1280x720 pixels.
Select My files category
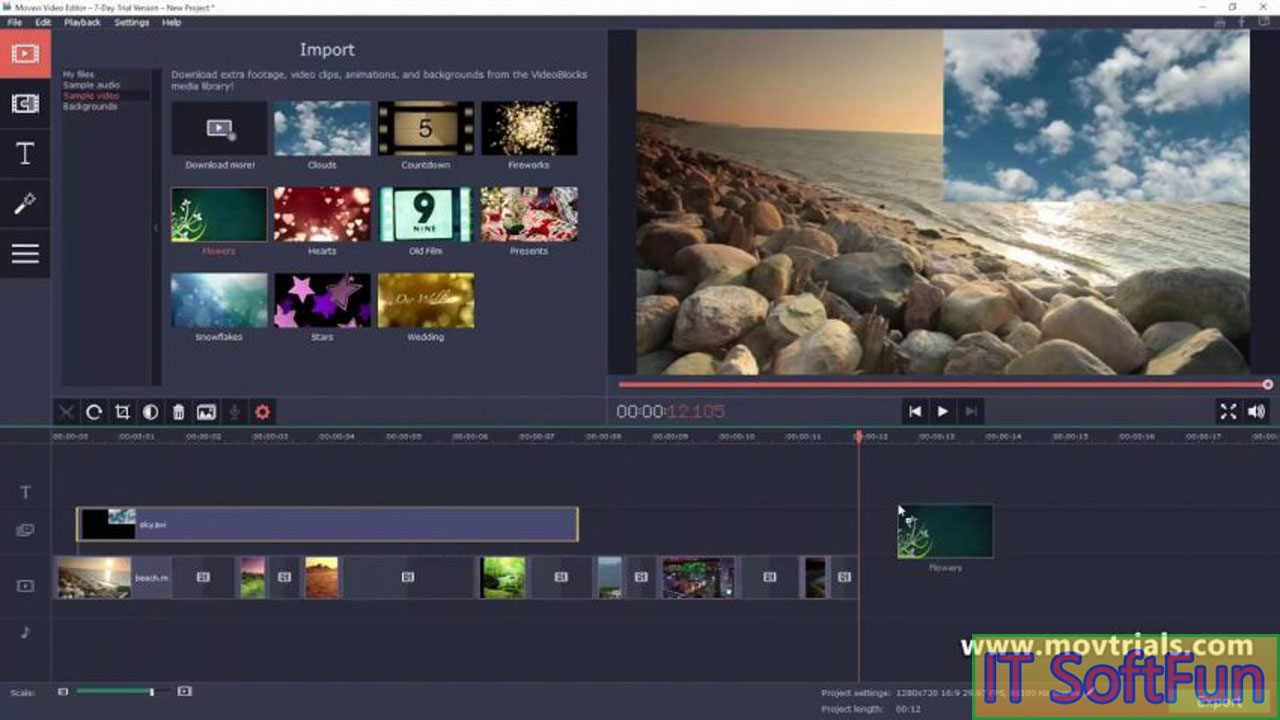coord(79,74)
